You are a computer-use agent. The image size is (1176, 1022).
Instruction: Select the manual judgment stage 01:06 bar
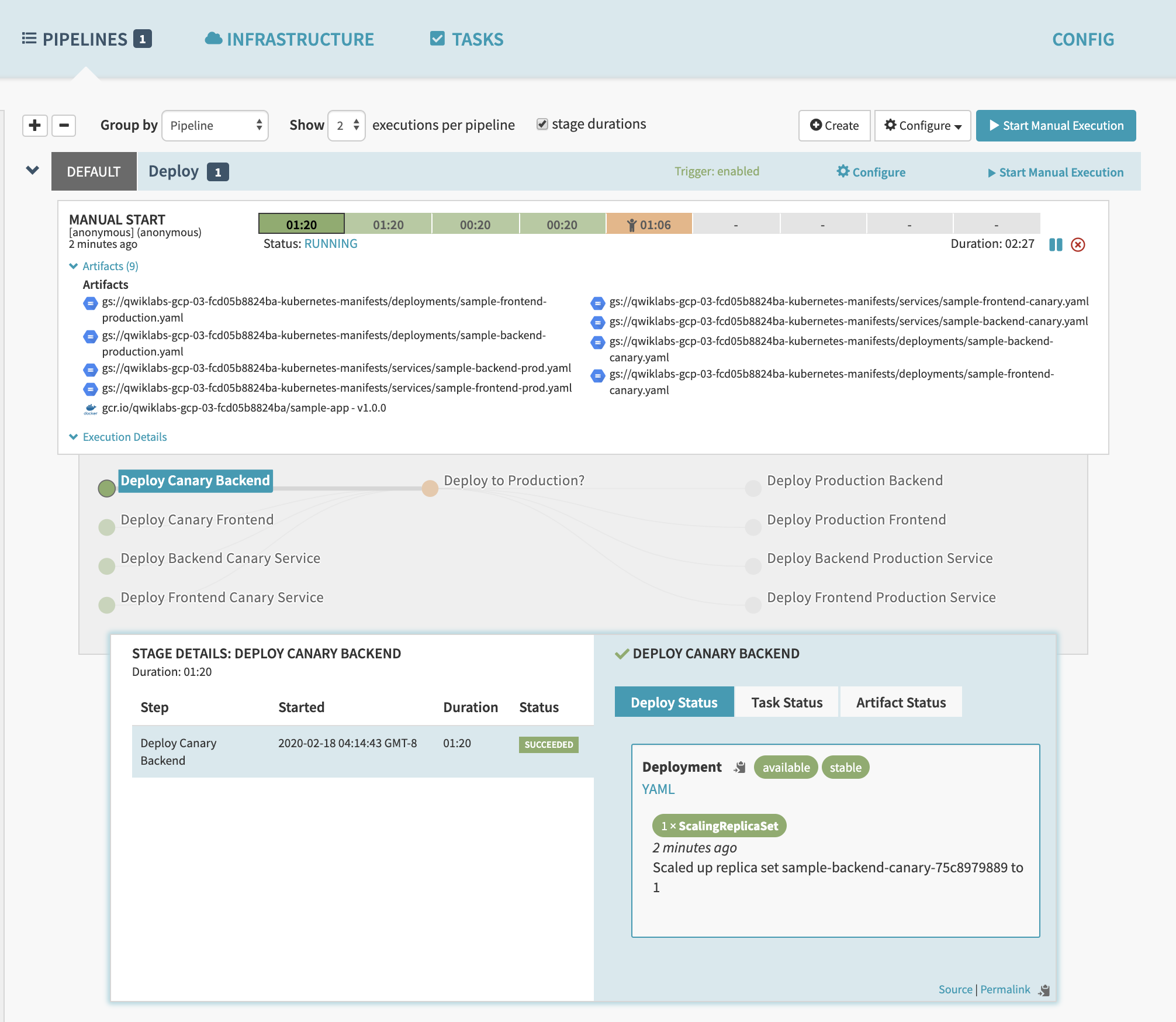tap(649, 225)
